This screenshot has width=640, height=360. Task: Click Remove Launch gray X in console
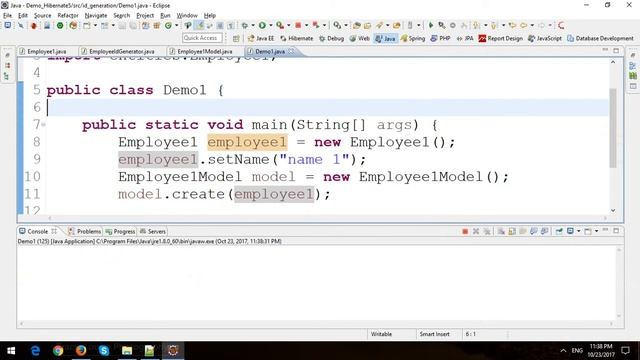coord(476,231)
